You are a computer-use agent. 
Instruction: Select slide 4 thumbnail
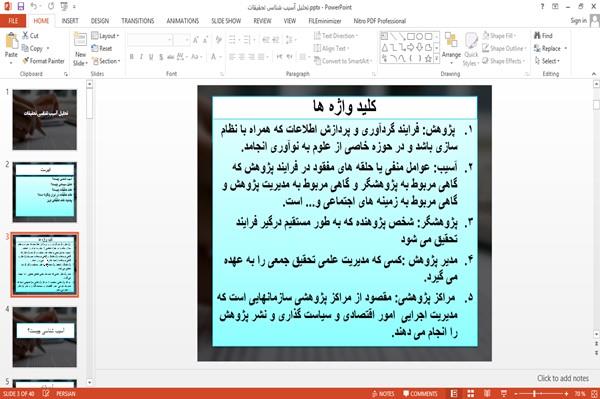coord(44,337)
